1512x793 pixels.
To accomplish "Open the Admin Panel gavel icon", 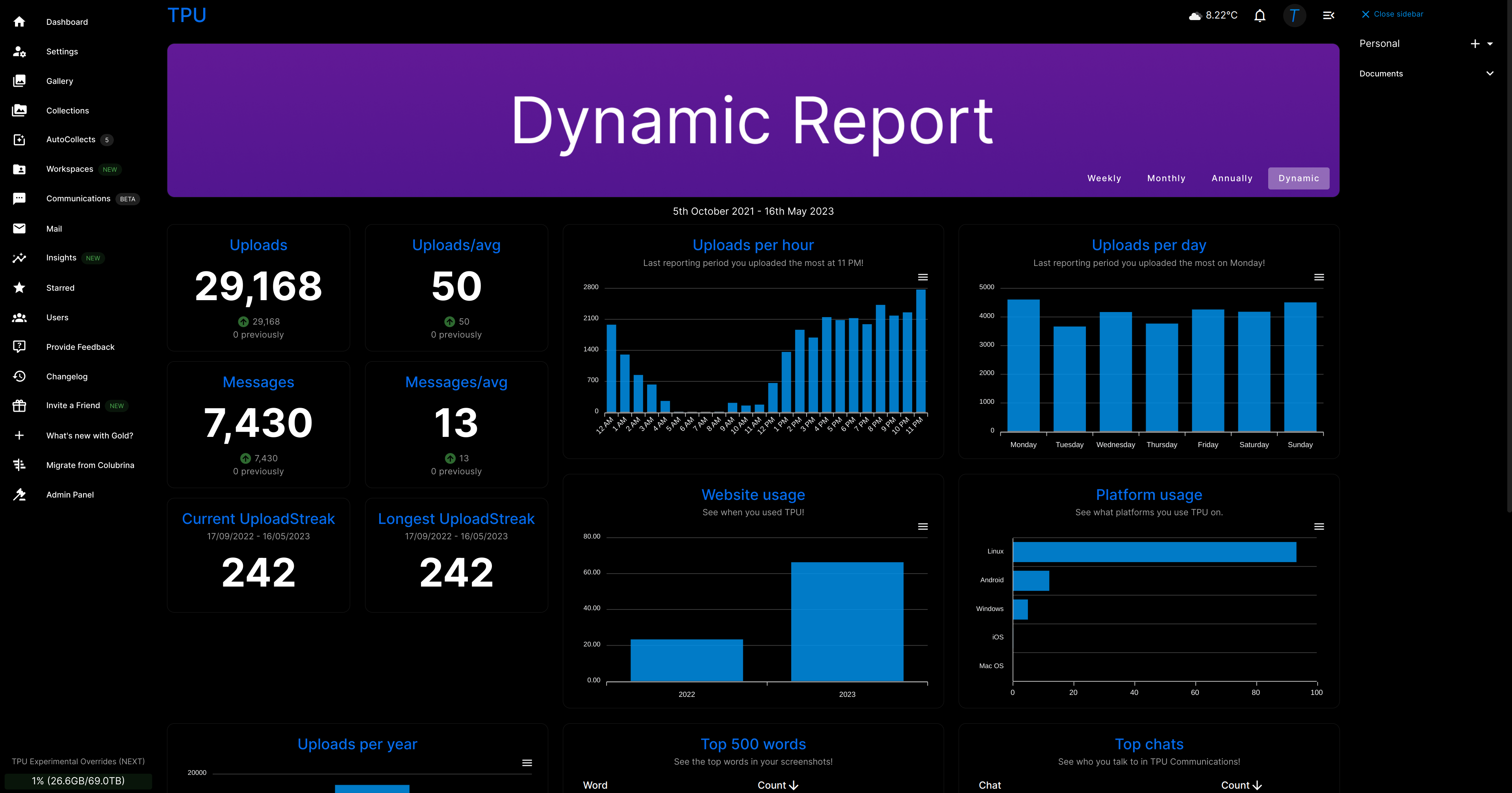I will 19,495.
